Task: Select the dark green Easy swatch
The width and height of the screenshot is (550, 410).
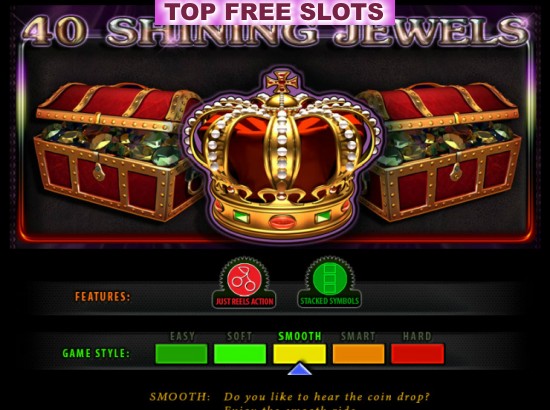Action: (181, 354)
